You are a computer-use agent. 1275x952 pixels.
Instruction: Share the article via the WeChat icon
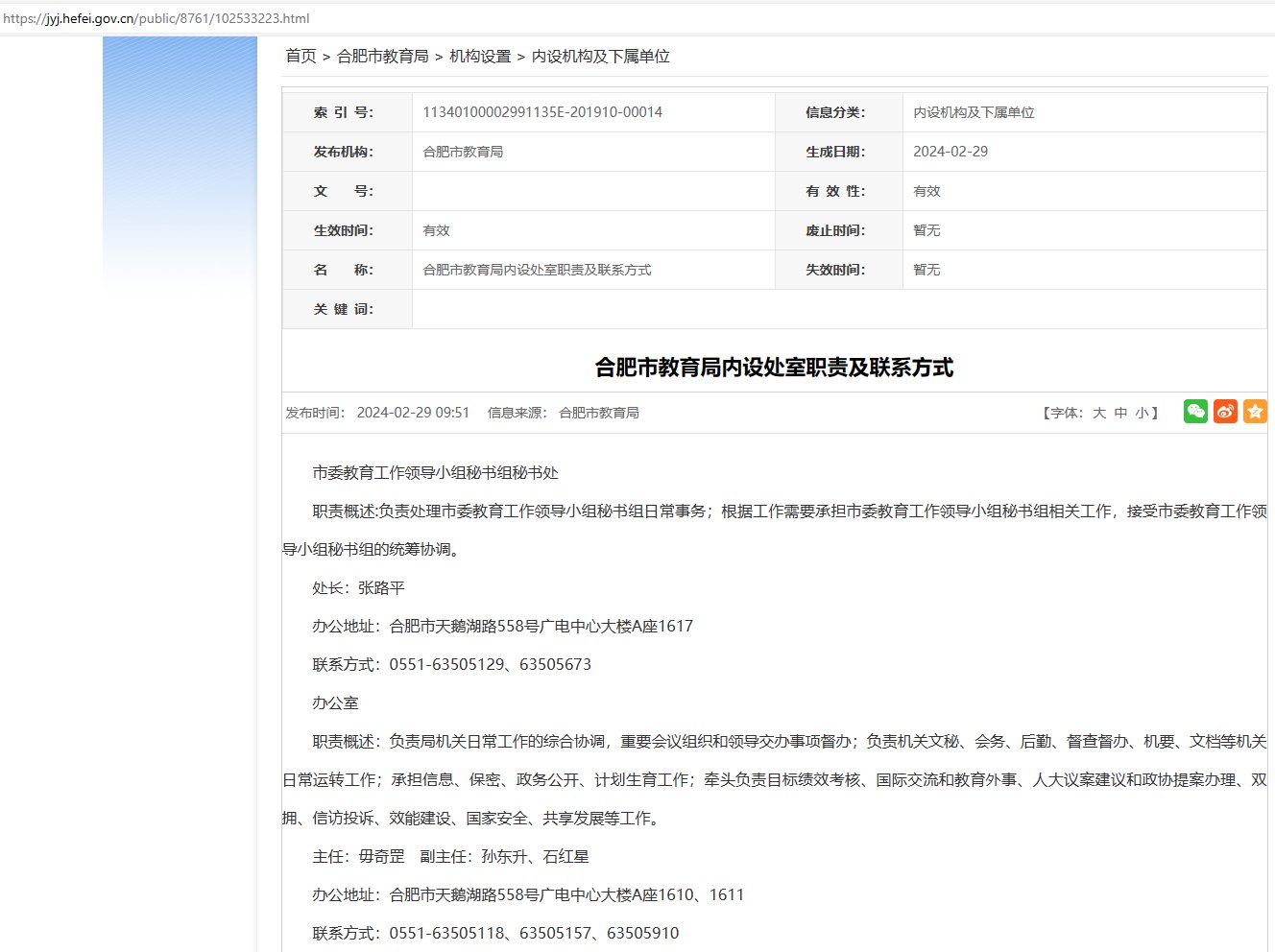tap(1194, 411)
